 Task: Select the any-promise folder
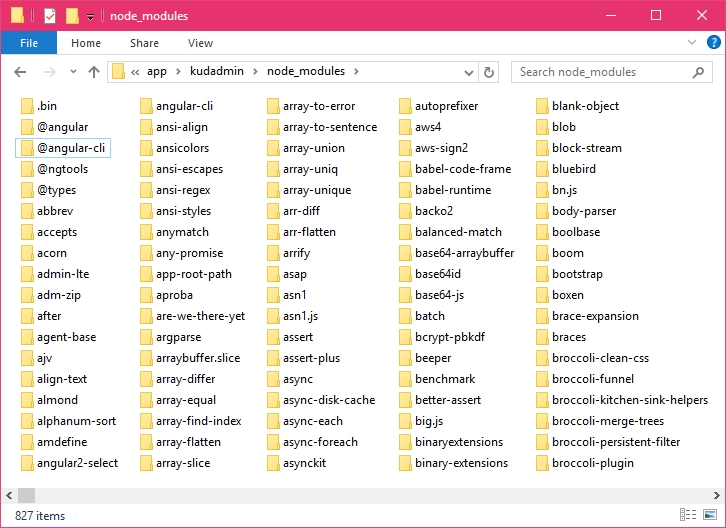point(182,253)
